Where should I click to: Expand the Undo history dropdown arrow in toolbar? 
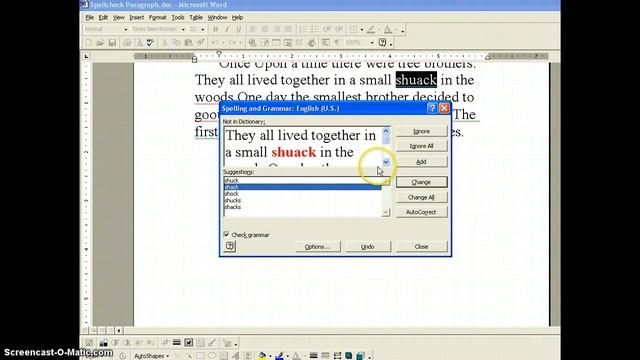tap(223, 42)
